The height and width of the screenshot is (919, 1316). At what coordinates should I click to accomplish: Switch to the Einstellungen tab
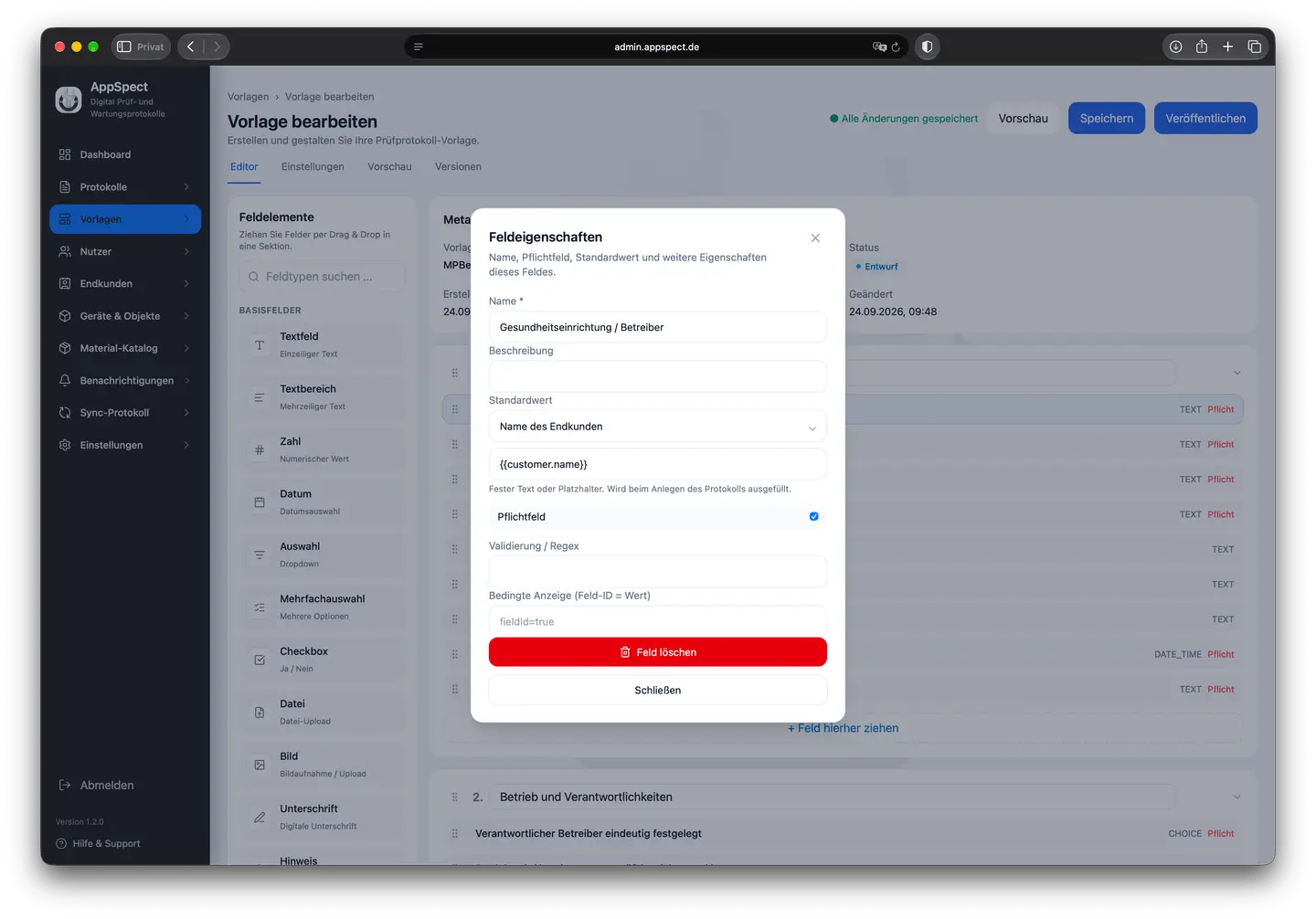[x=313, y=167]
